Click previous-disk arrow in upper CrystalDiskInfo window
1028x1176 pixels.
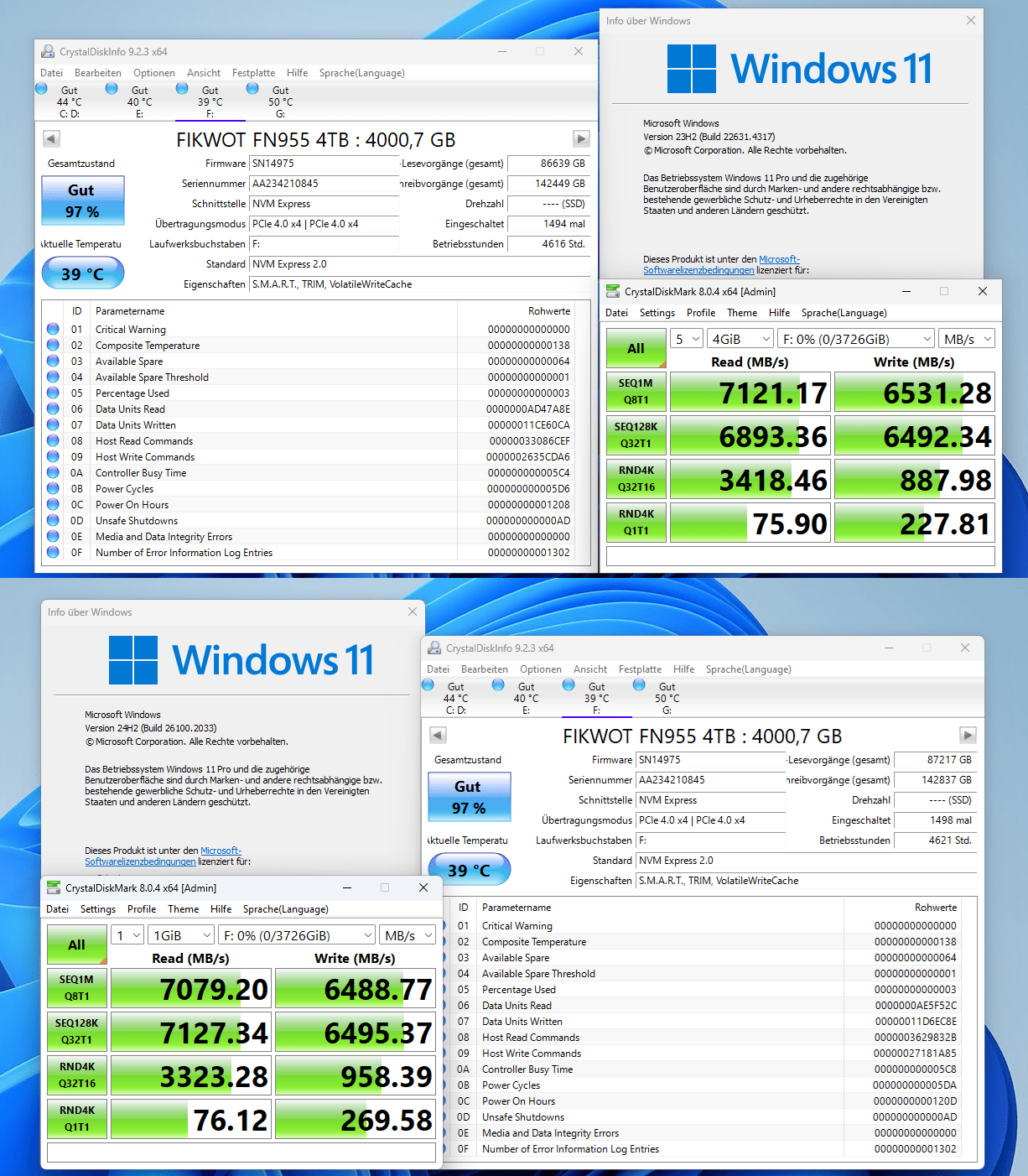pyautogui.click(x=51, y=138)
